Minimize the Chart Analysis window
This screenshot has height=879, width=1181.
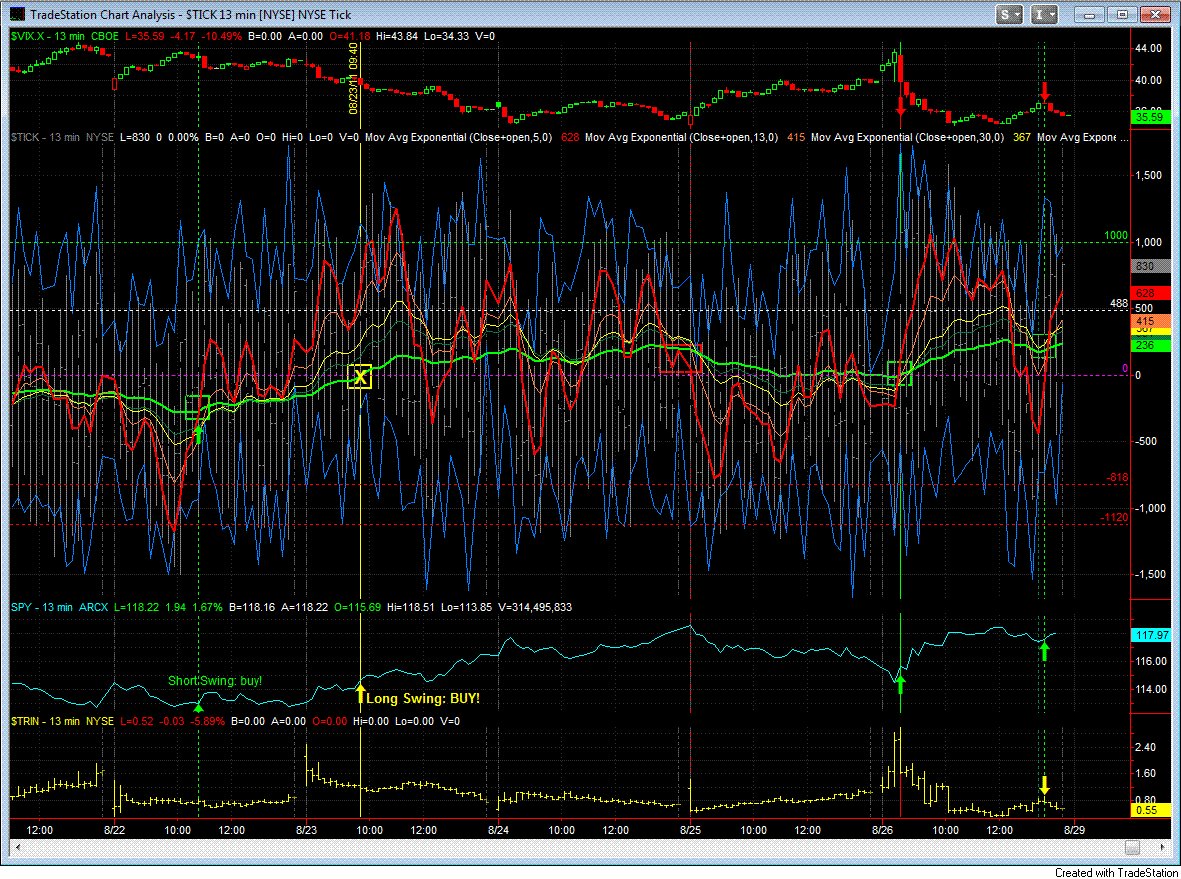1089,14
